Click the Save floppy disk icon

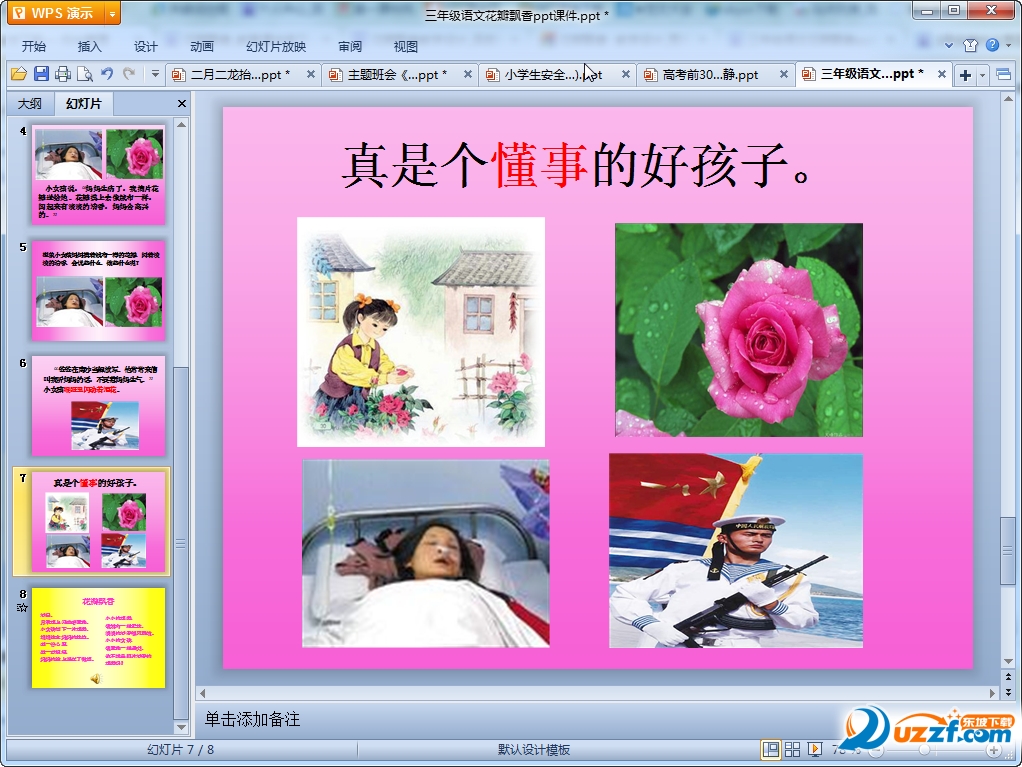click(41, 74)
